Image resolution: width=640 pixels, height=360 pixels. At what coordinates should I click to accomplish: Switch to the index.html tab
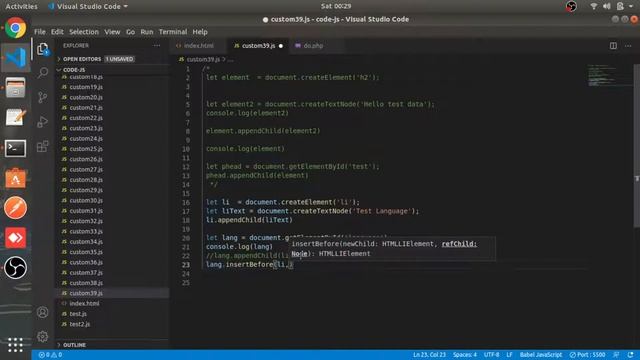click(x=198, y=46)
